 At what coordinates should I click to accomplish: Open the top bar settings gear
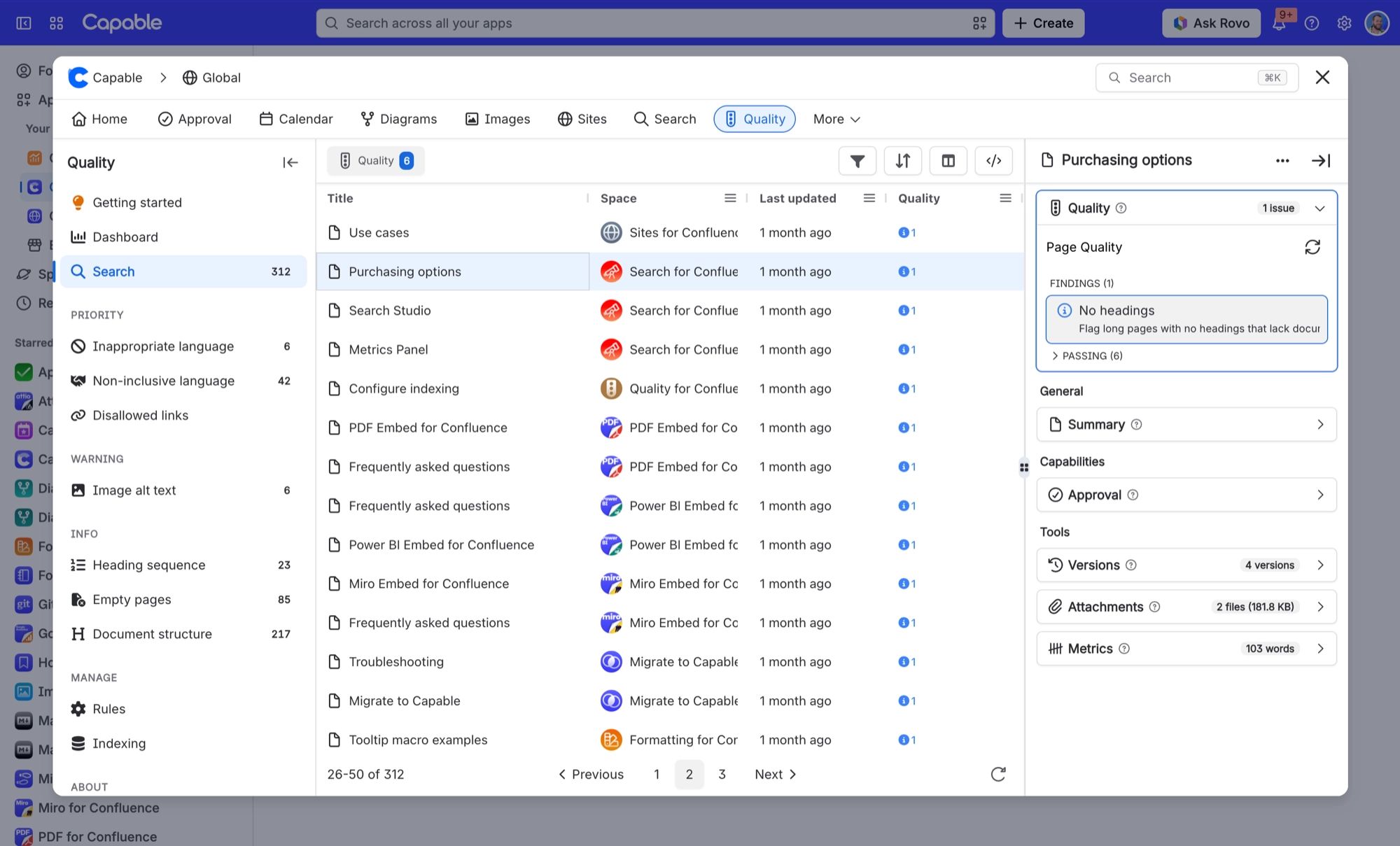(1344, 23)
